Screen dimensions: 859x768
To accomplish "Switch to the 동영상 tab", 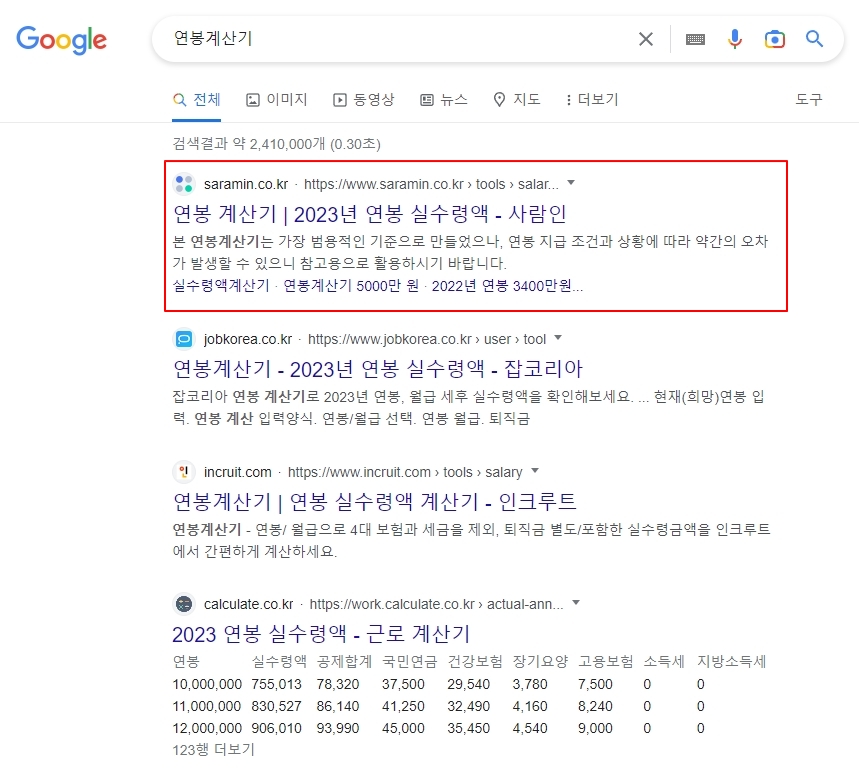I will 364,100.
